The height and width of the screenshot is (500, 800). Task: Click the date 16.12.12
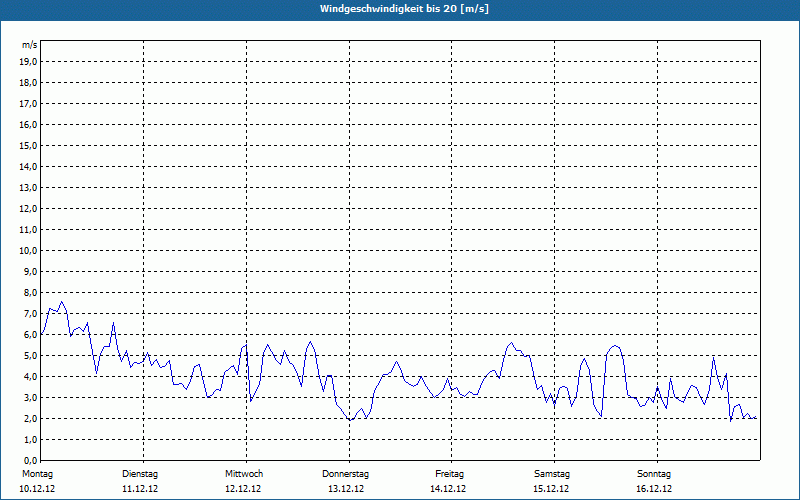click(x=654, y=489)
